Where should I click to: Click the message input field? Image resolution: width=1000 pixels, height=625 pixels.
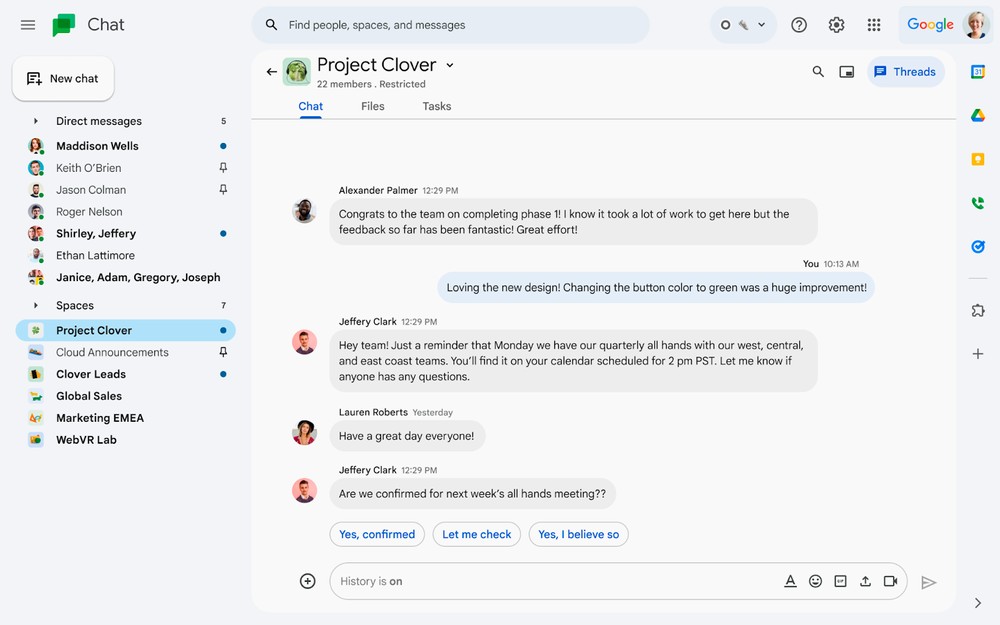pos(550,581)
